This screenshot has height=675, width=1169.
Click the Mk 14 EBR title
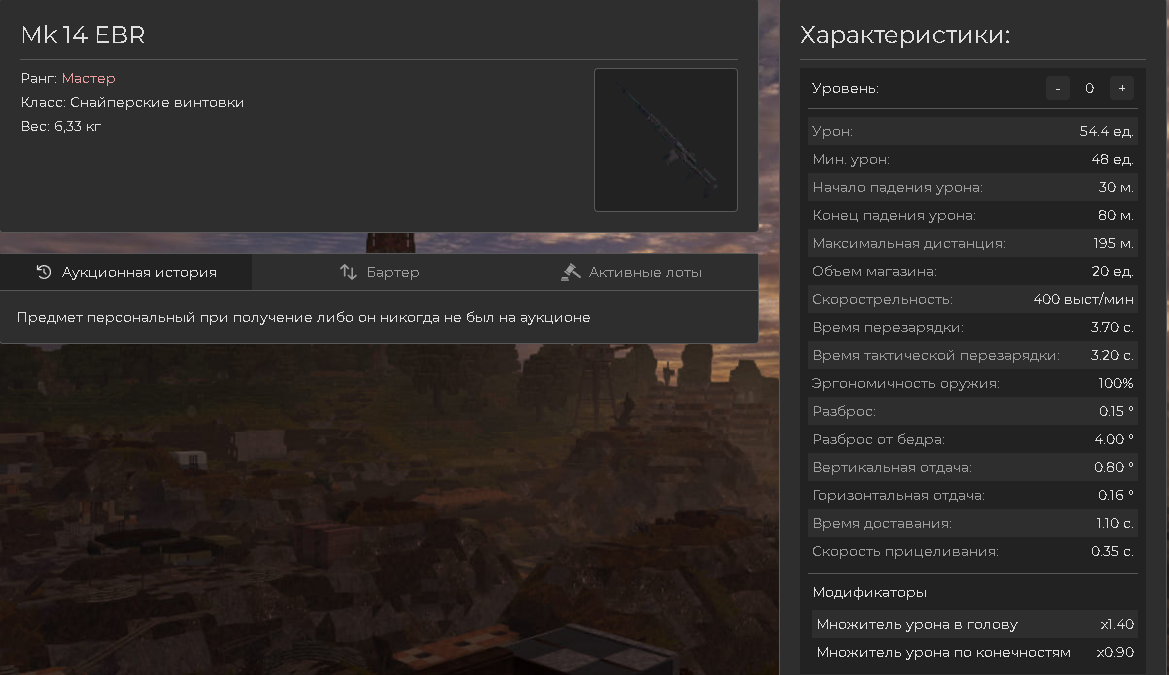(83, 34)
